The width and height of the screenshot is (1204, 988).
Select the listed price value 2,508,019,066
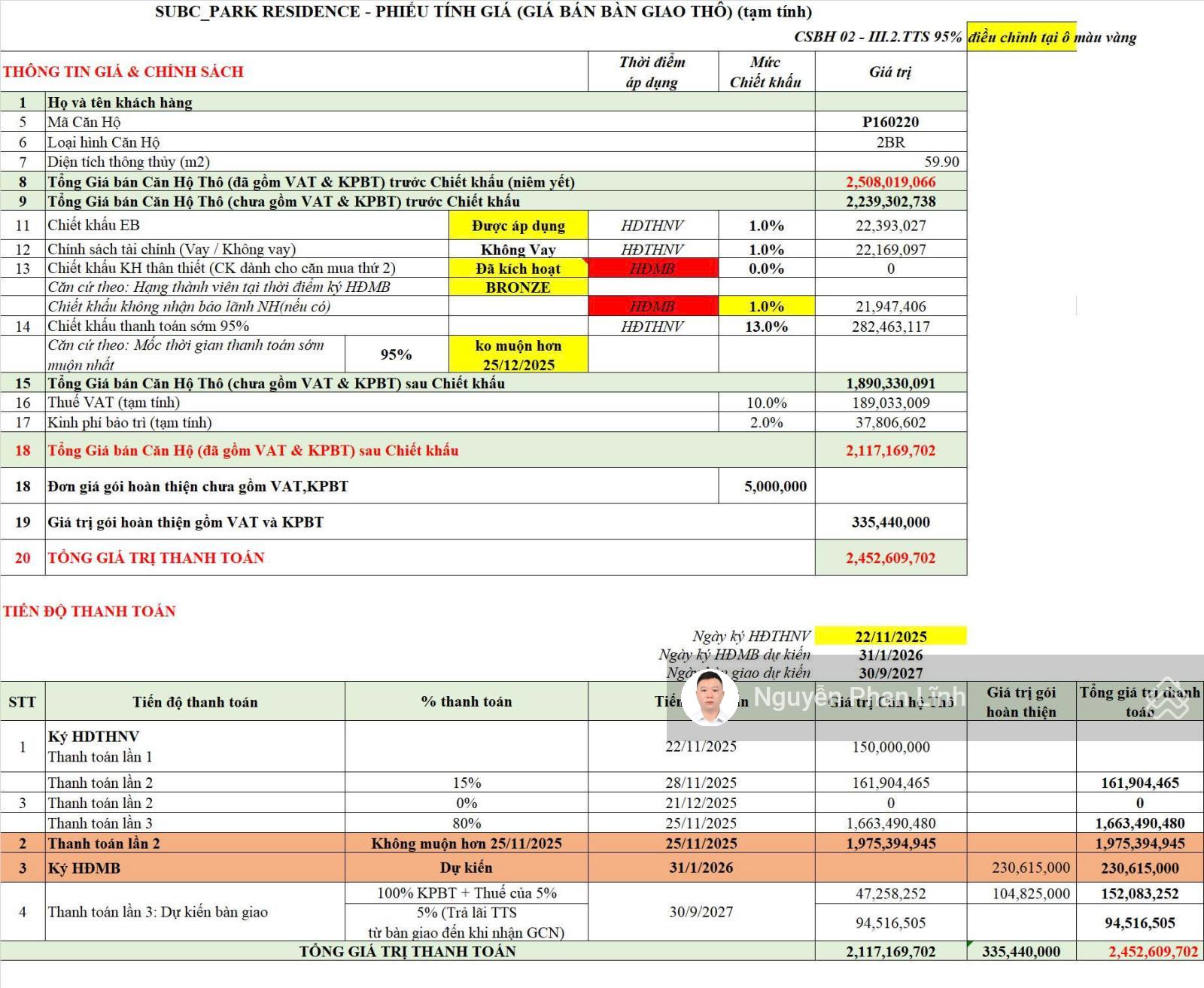[890, 182]
